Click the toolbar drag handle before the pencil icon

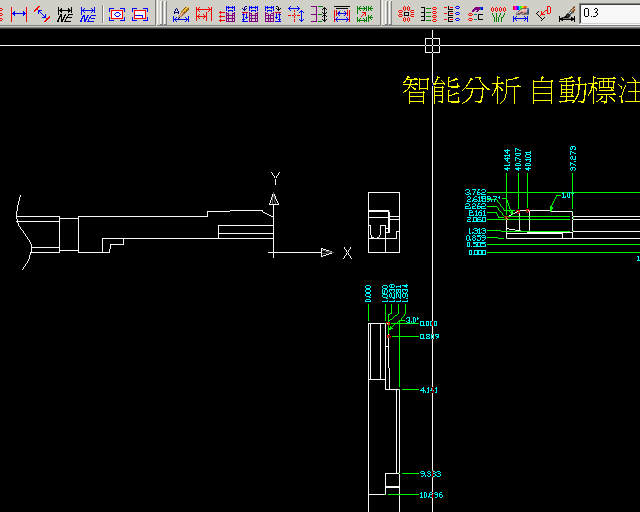(x=162, y=13)
